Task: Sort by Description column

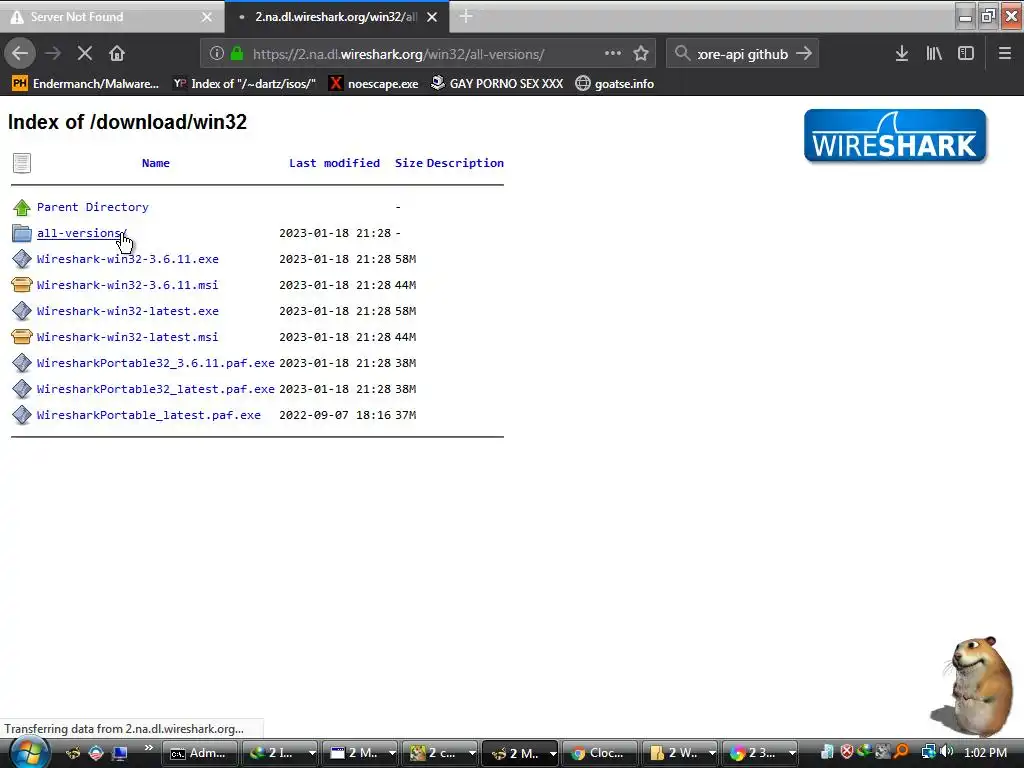Action: coord(465,163)
